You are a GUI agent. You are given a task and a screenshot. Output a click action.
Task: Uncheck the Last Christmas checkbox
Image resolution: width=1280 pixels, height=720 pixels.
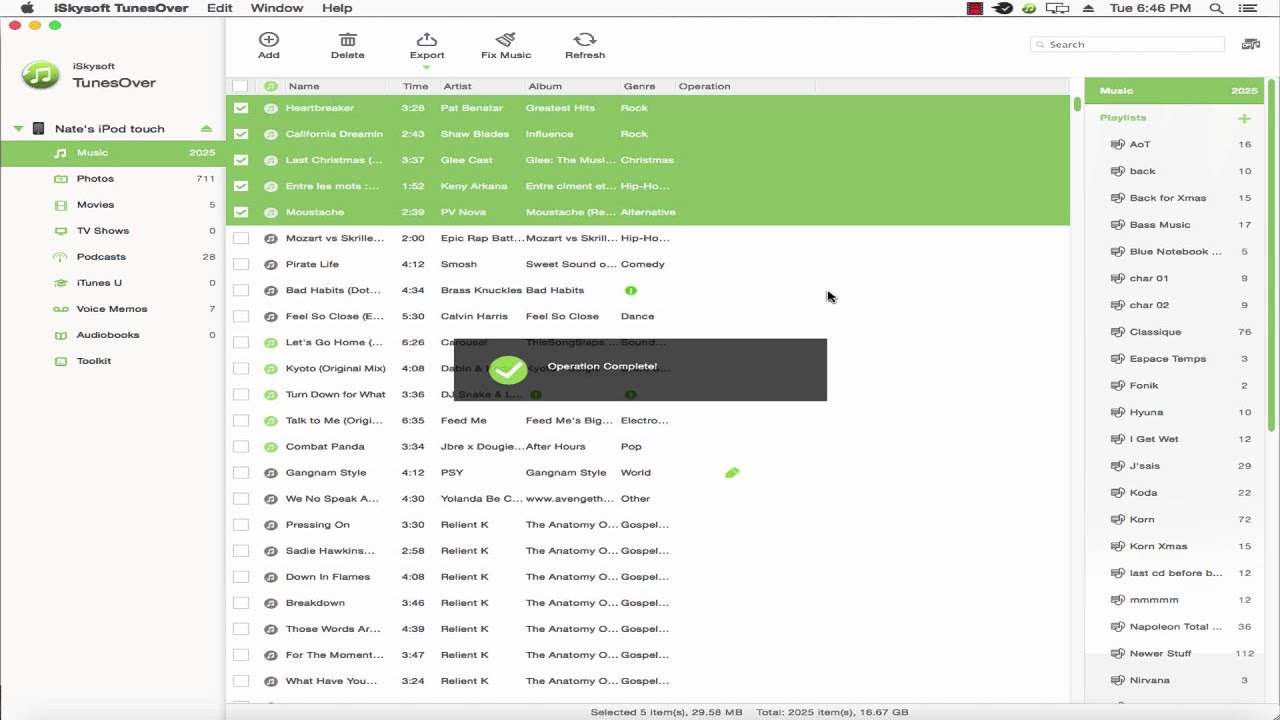click(x=241, y=160)
